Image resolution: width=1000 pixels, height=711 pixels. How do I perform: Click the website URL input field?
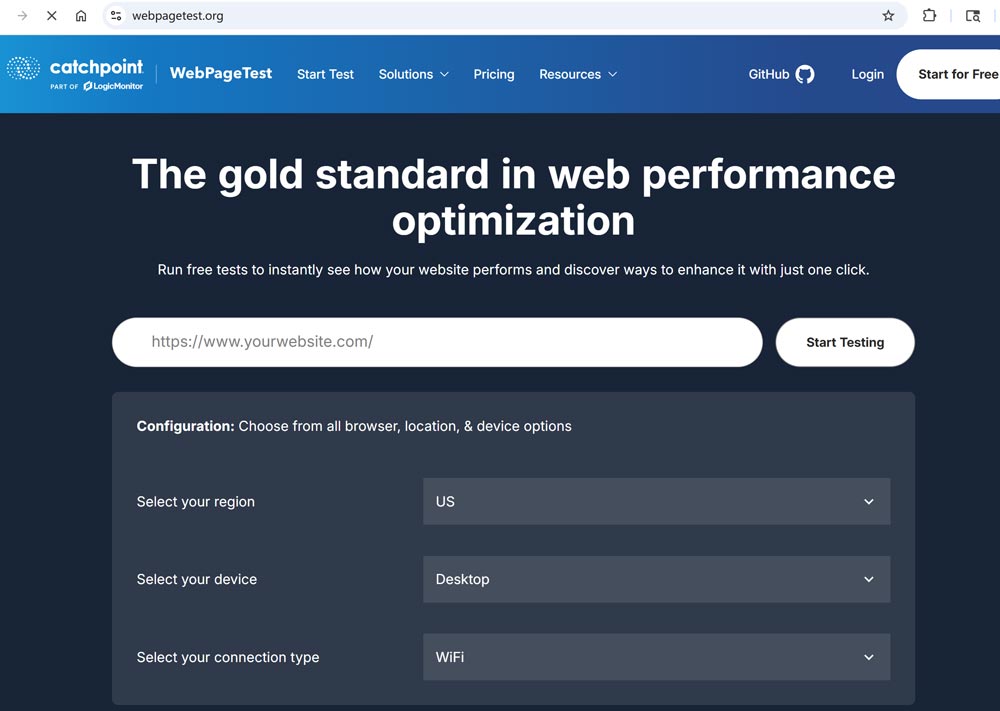437,342
